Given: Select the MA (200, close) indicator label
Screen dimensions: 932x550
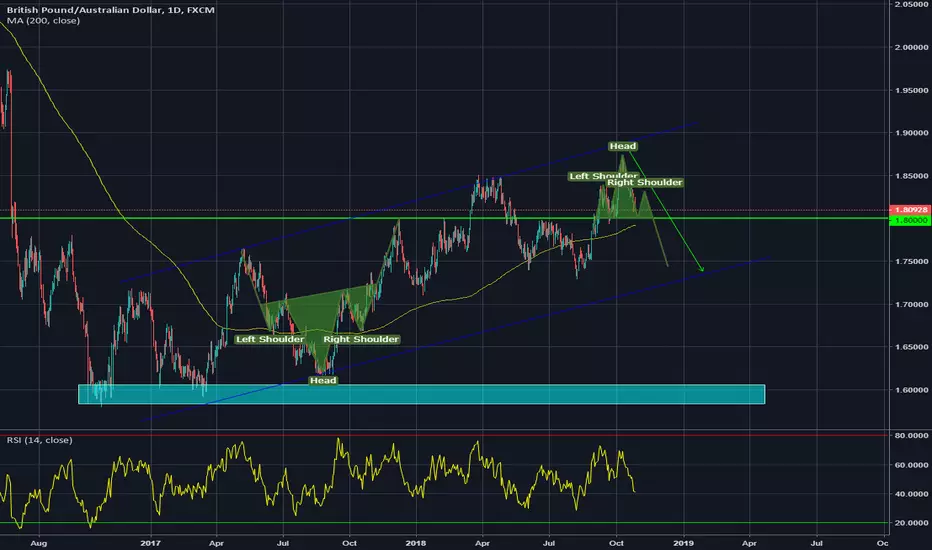Looking at the screenshot, I should click(43, 21).
